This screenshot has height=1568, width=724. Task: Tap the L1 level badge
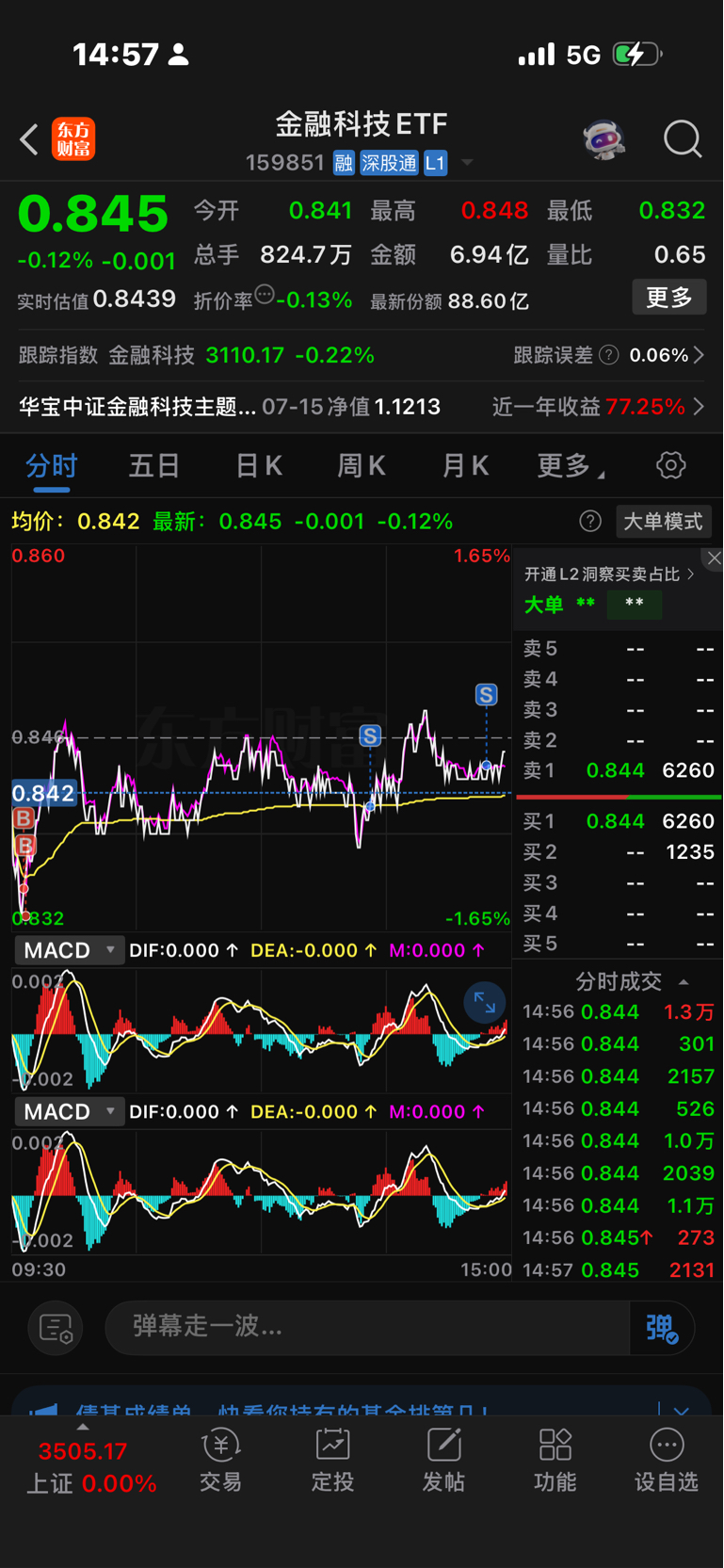click(x=435, y=163)
